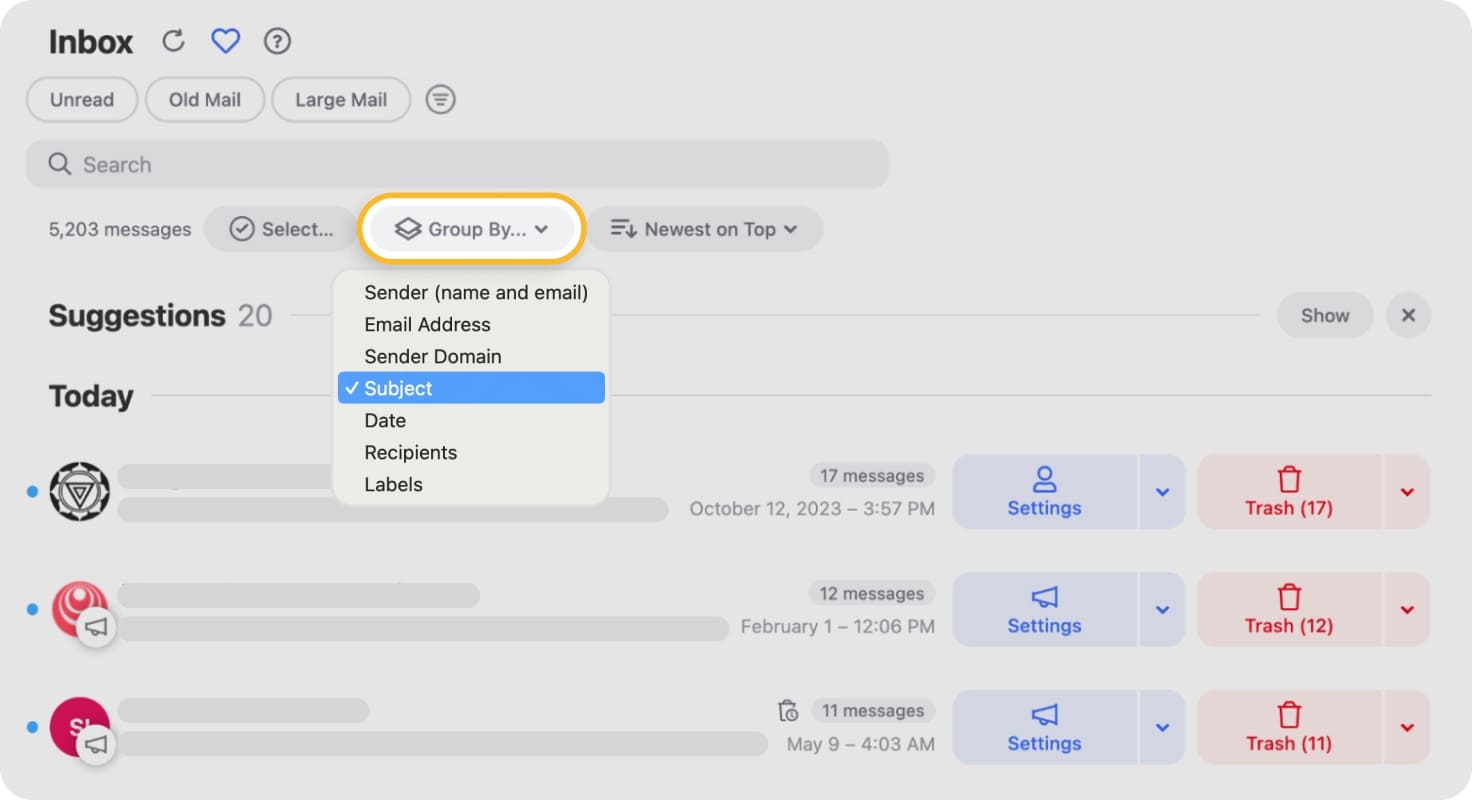Open the help question mark icon

pyautogui.click(x=277, y=41)
